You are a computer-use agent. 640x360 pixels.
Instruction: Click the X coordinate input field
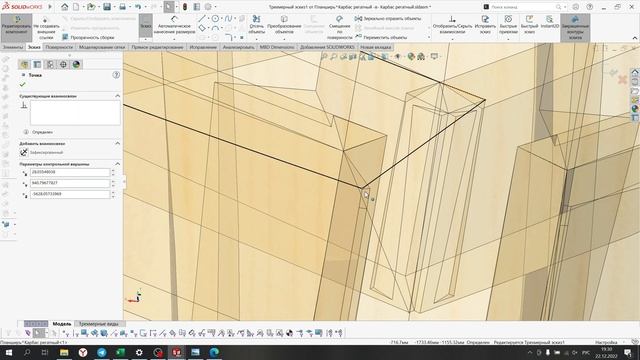70,172
